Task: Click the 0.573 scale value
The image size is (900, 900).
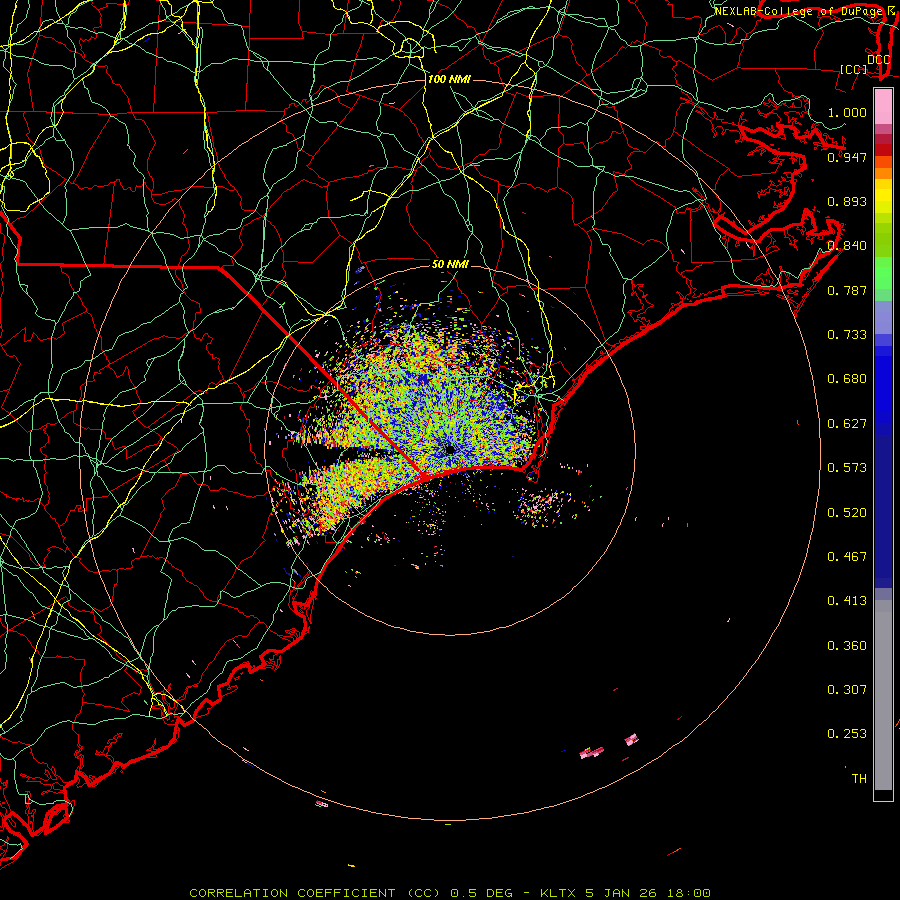Action: coord(847,468)
